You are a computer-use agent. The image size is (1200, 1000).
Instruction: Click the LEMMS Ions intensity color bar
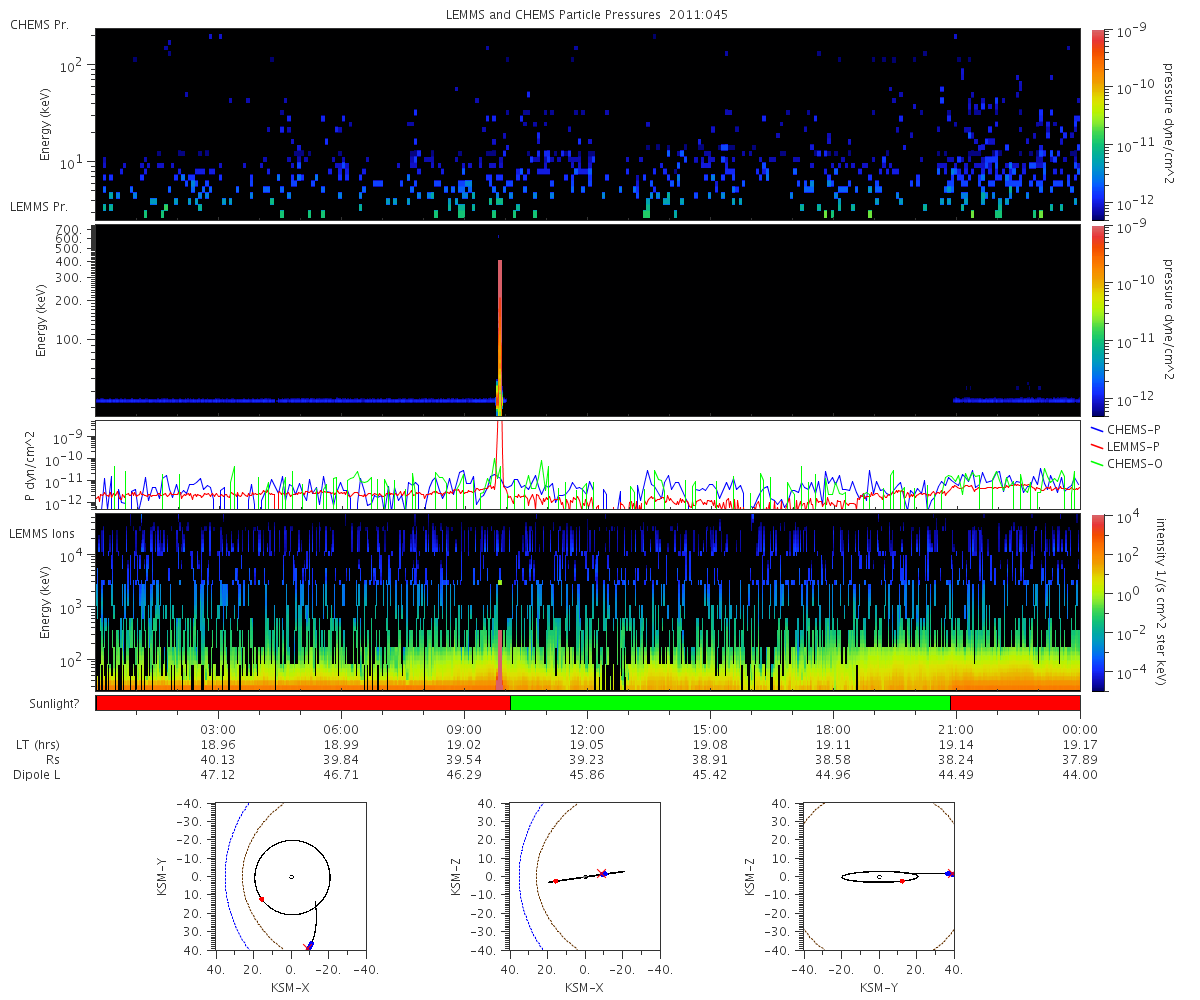click(x=1097, y=602)
